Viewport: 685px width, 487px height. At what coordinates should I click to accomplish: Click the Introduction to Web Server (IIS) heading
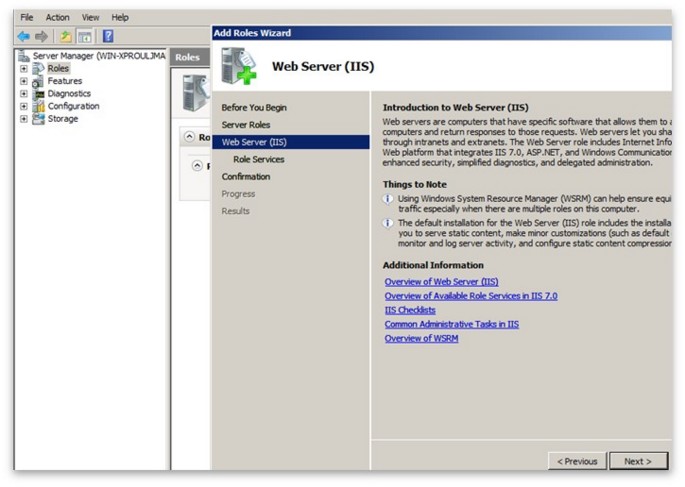pos(455,107)
